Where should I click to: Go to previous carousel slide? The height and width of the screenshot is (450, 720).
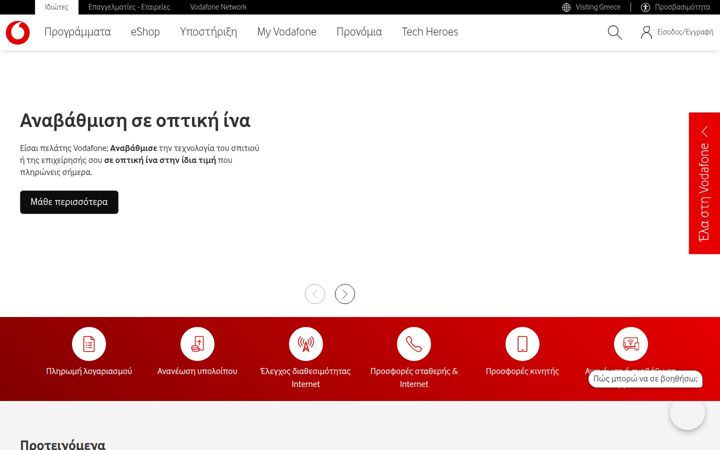click(x=315, y=294)
